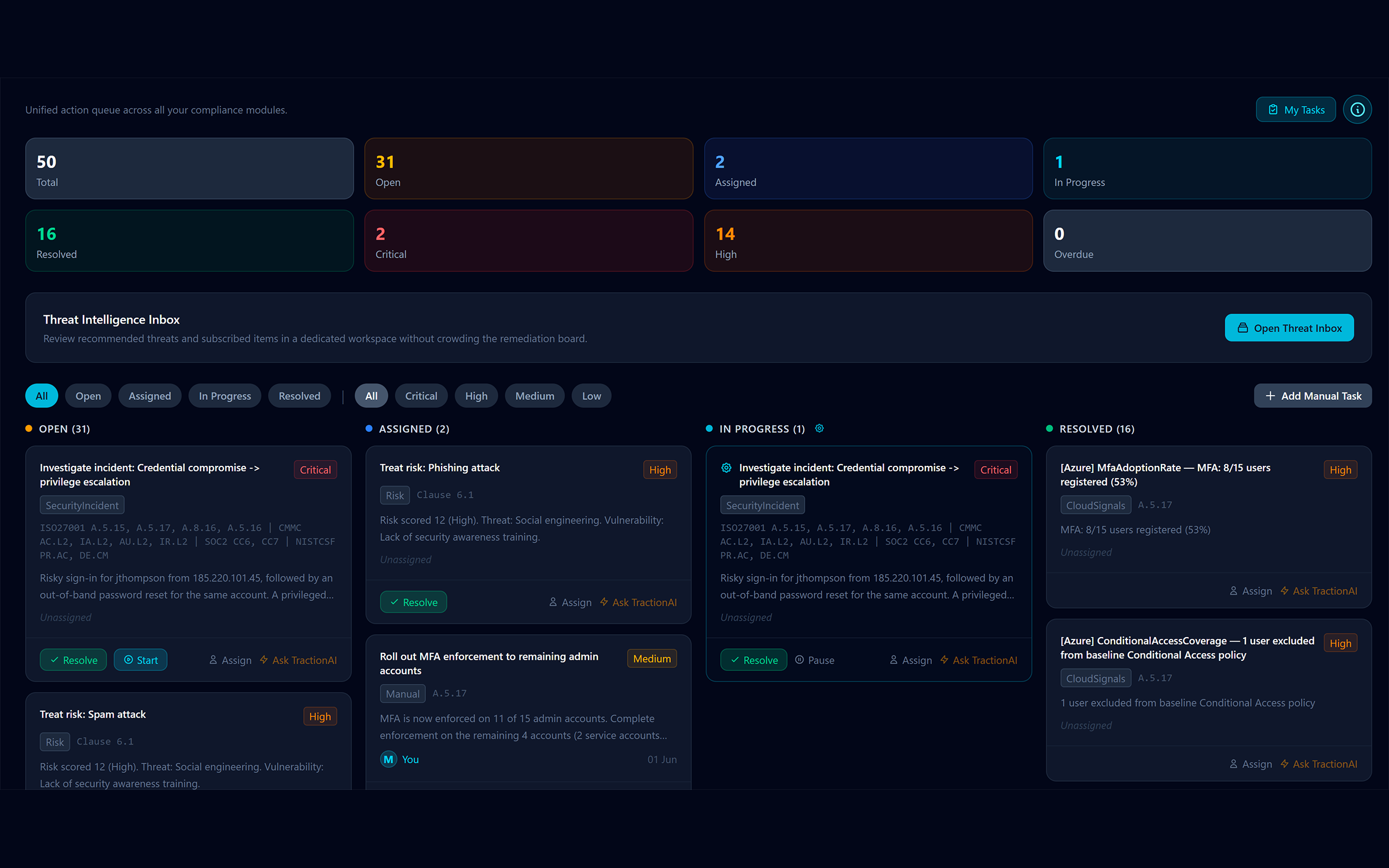Ask TractionAI about MfaAdoptionRate card
Viewport: 1389px width, 868px height.
(1319, 590)
